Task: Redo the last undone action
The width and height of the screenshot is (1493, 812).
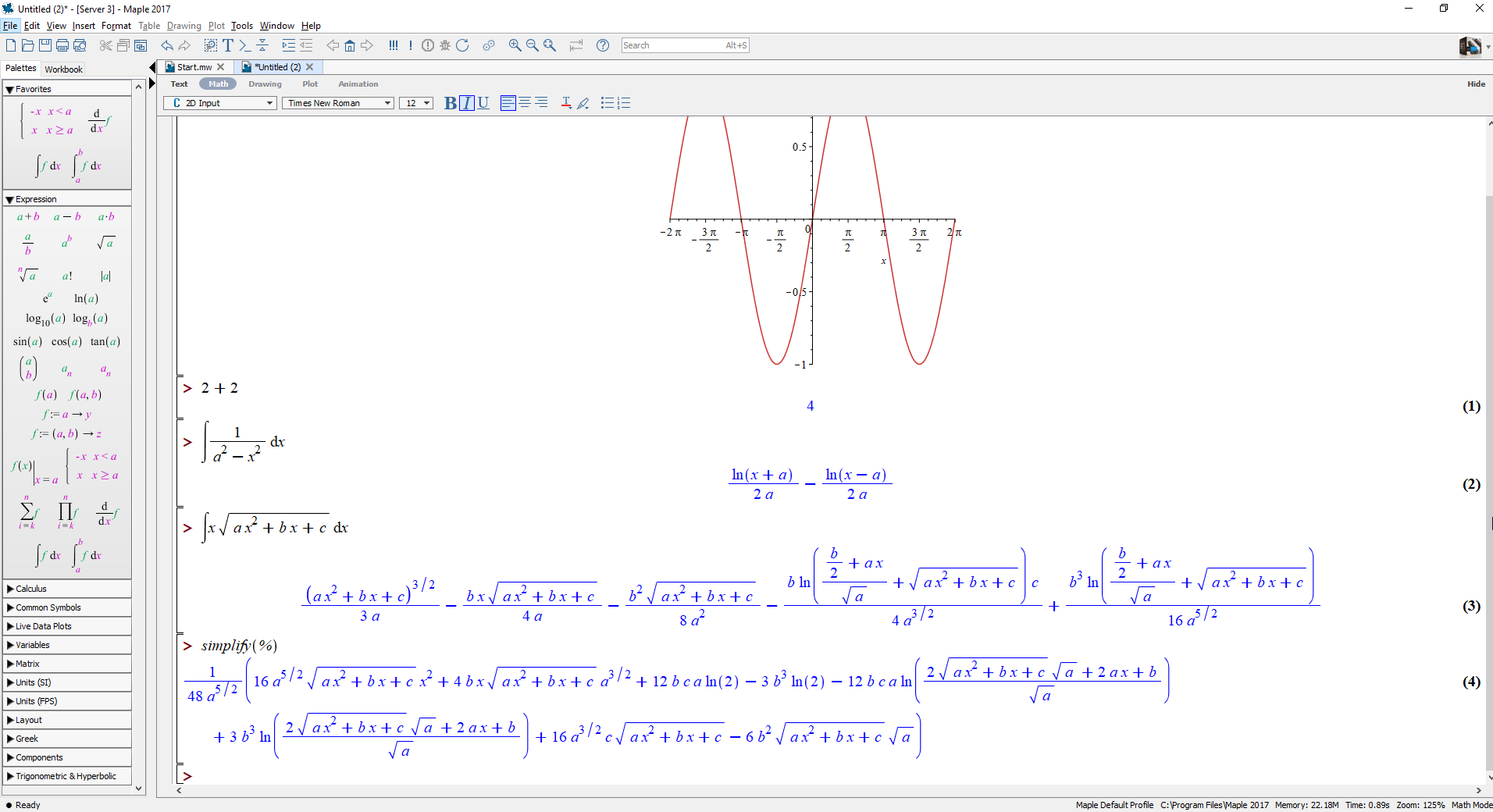Action: pyautogui.click(x=184, y=45)
